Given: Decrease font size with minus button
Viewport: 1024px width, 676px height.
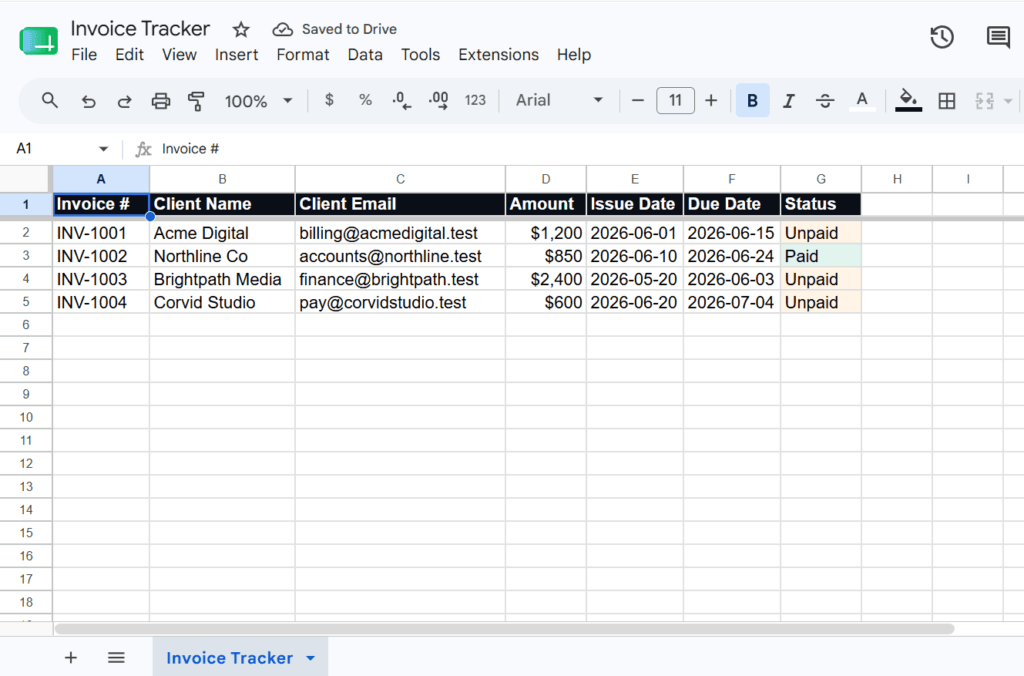Looking at the screenshot, I should (638, 101).
